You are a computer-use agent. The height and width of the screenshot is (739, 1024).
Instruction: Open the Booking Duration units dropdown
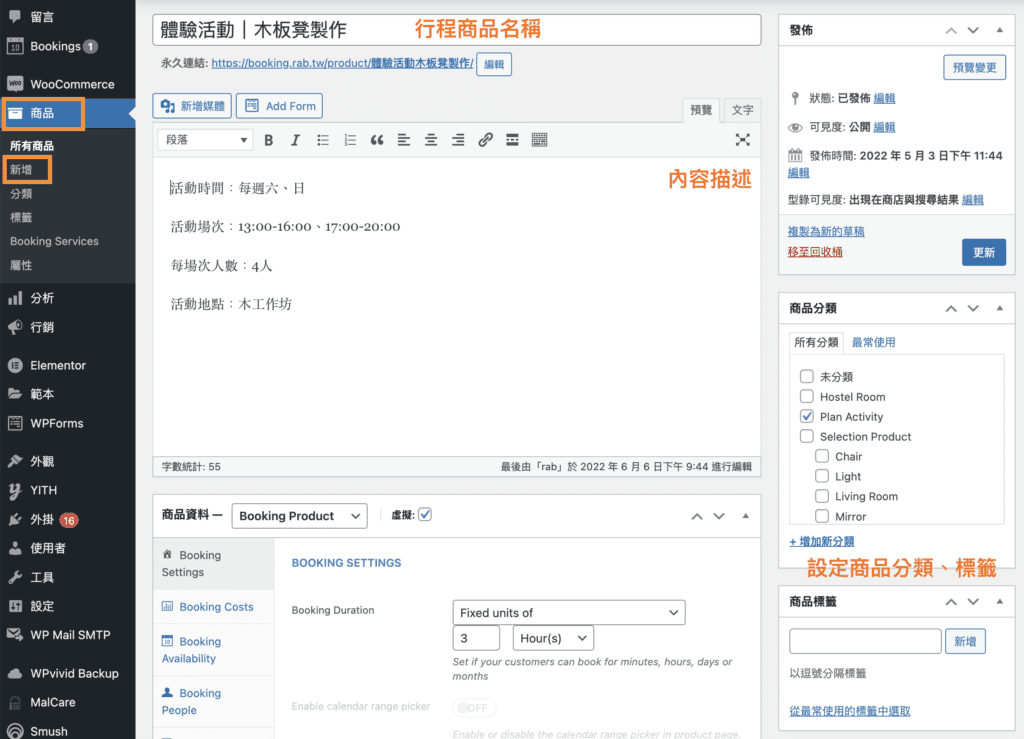[568, 612]
